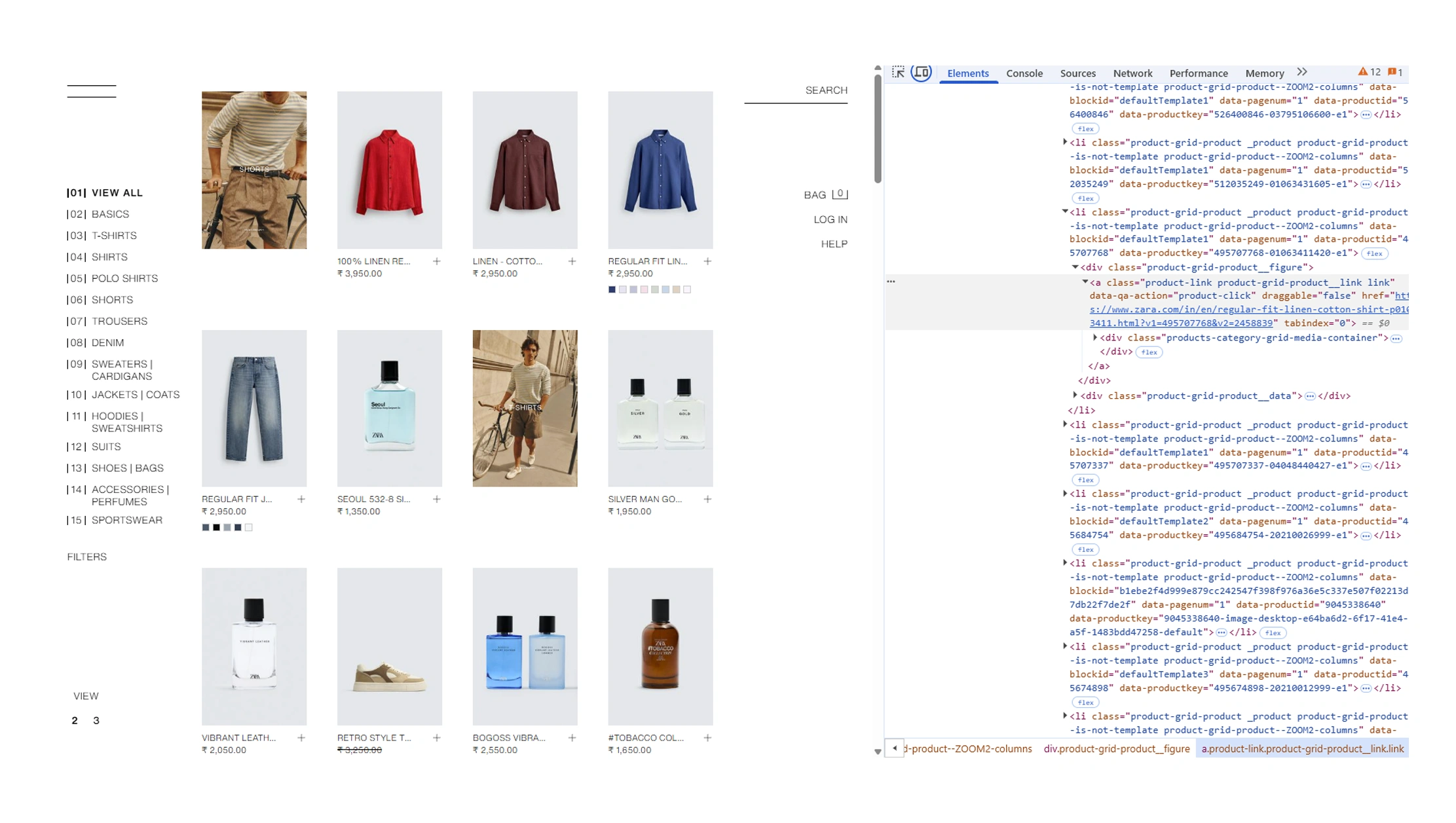Toggle flex badge under productkey 495674898 li
Image resolution: width=1456 pixels, height=823 pixels.
(1085, 703)
